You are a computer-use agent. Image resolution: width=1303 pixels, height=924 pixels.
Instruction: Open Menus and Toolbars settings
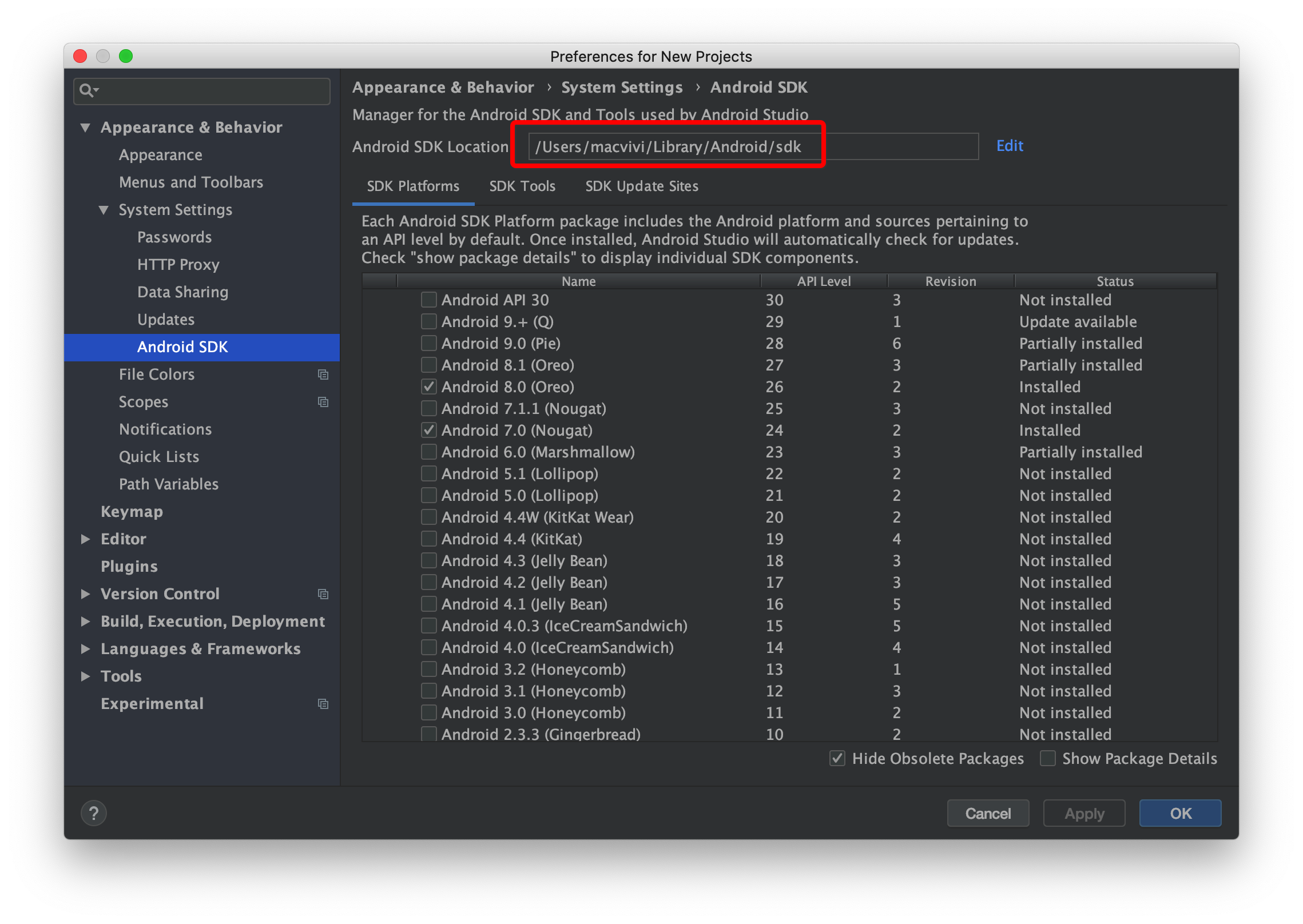pos(191,182)
